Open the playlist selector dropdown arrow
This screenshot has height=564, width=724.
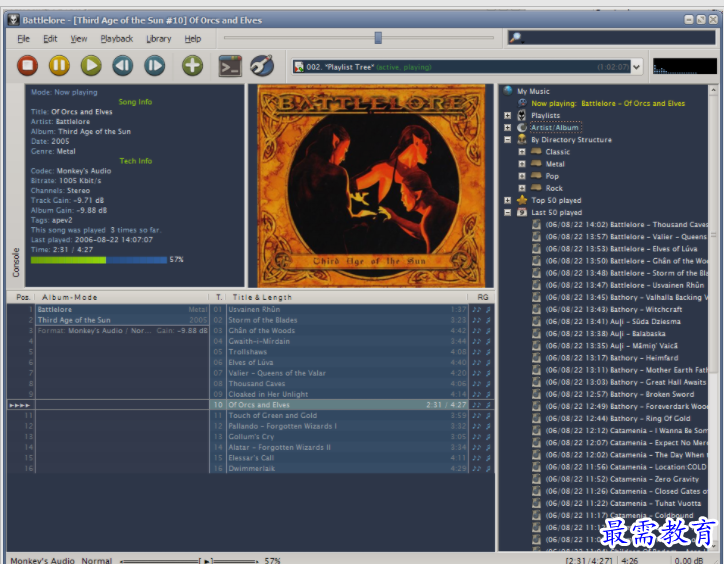636,67
